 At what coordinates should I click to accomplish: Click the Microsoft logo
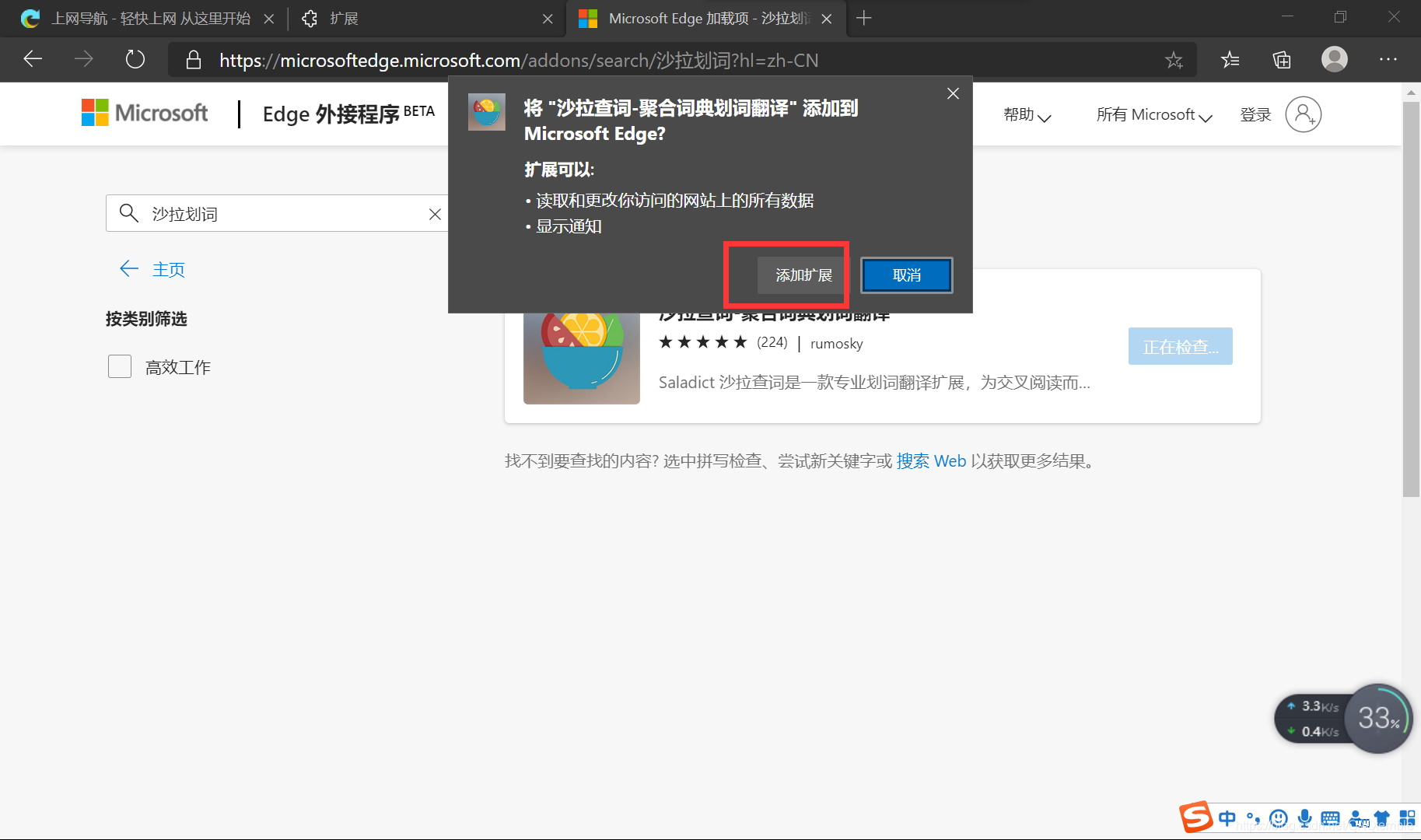pyautogui.click(x=145, y=113)
